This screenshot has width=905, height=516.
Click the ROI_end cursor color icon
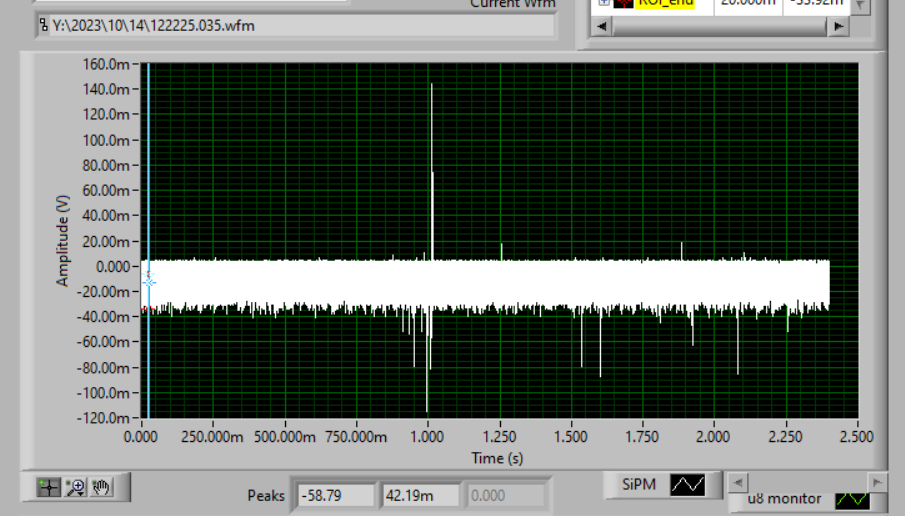[623, 3]
